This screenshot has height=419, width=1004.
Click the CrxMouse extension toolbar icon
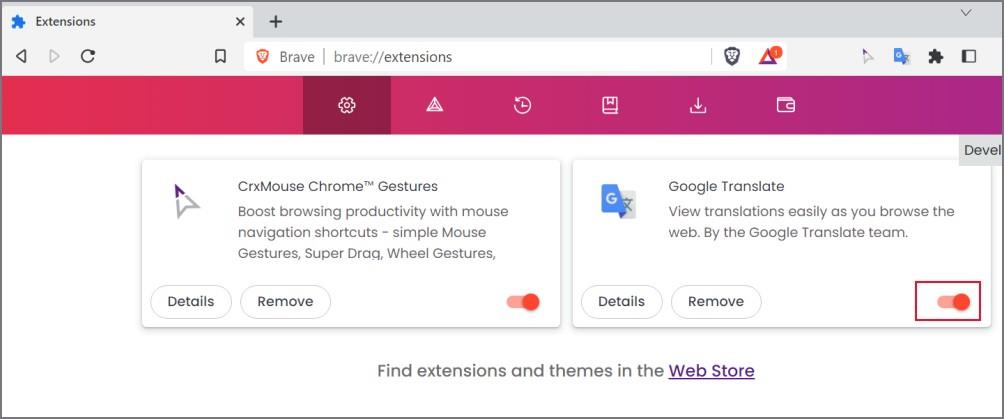click(x=868, y=56)
